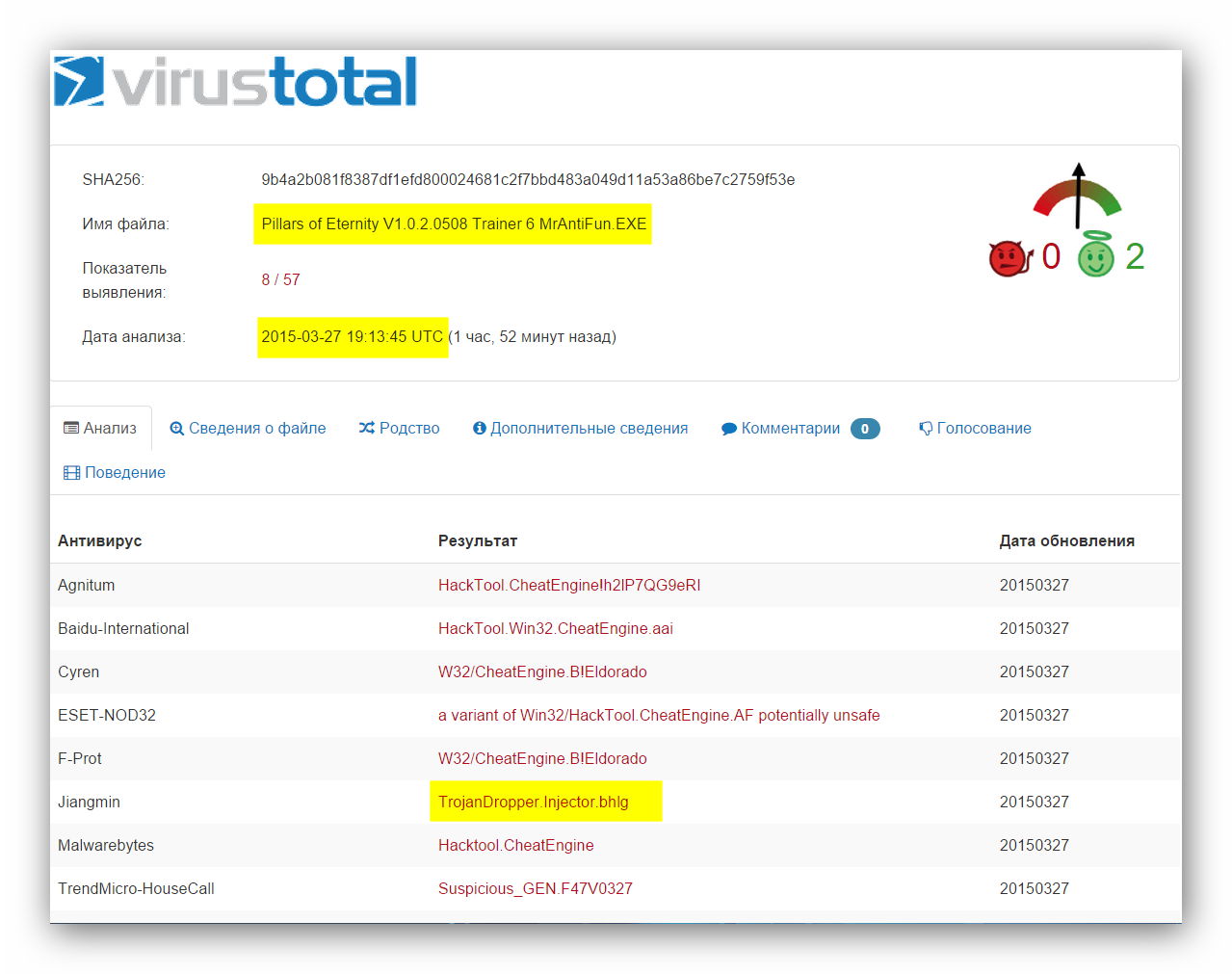Screen dimensions: 1232x974
Task: Click the Дата обновления column header
Action: (1066, 540)
